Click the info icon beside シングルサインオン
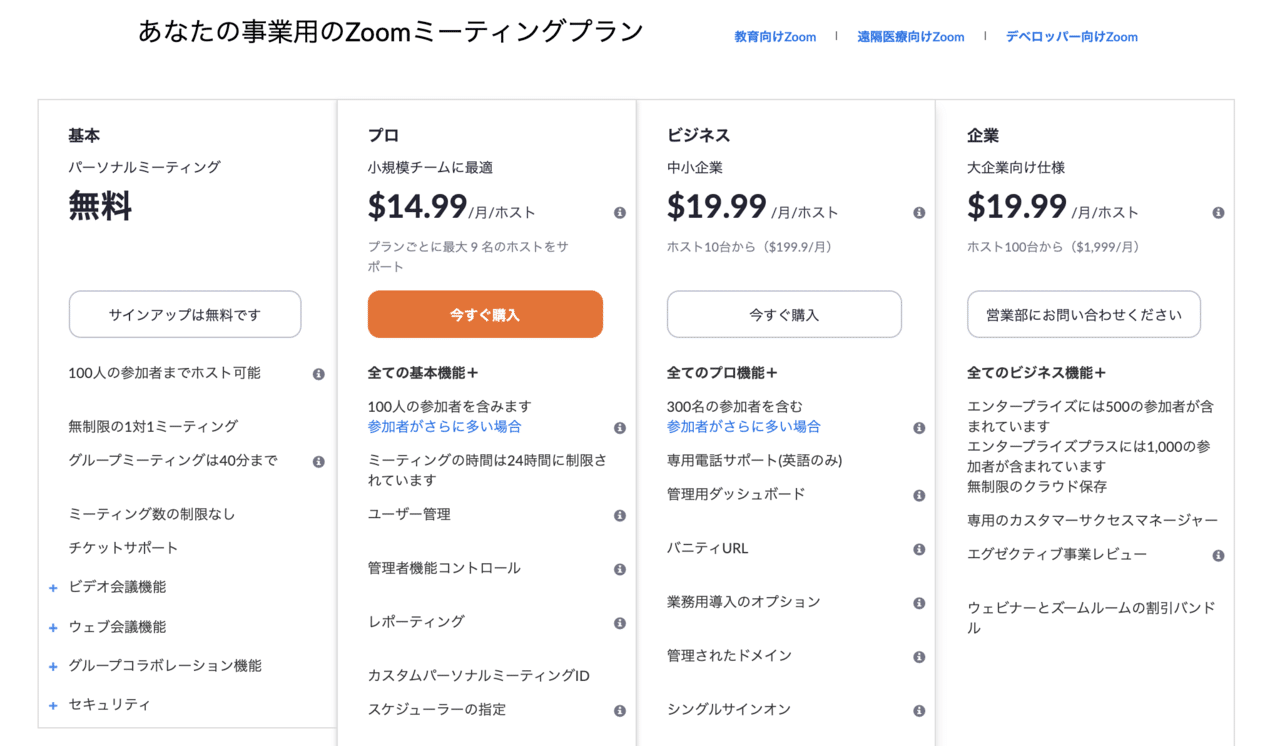Image resolution: width=1280 pixels, height=746 pixels. 919,710
